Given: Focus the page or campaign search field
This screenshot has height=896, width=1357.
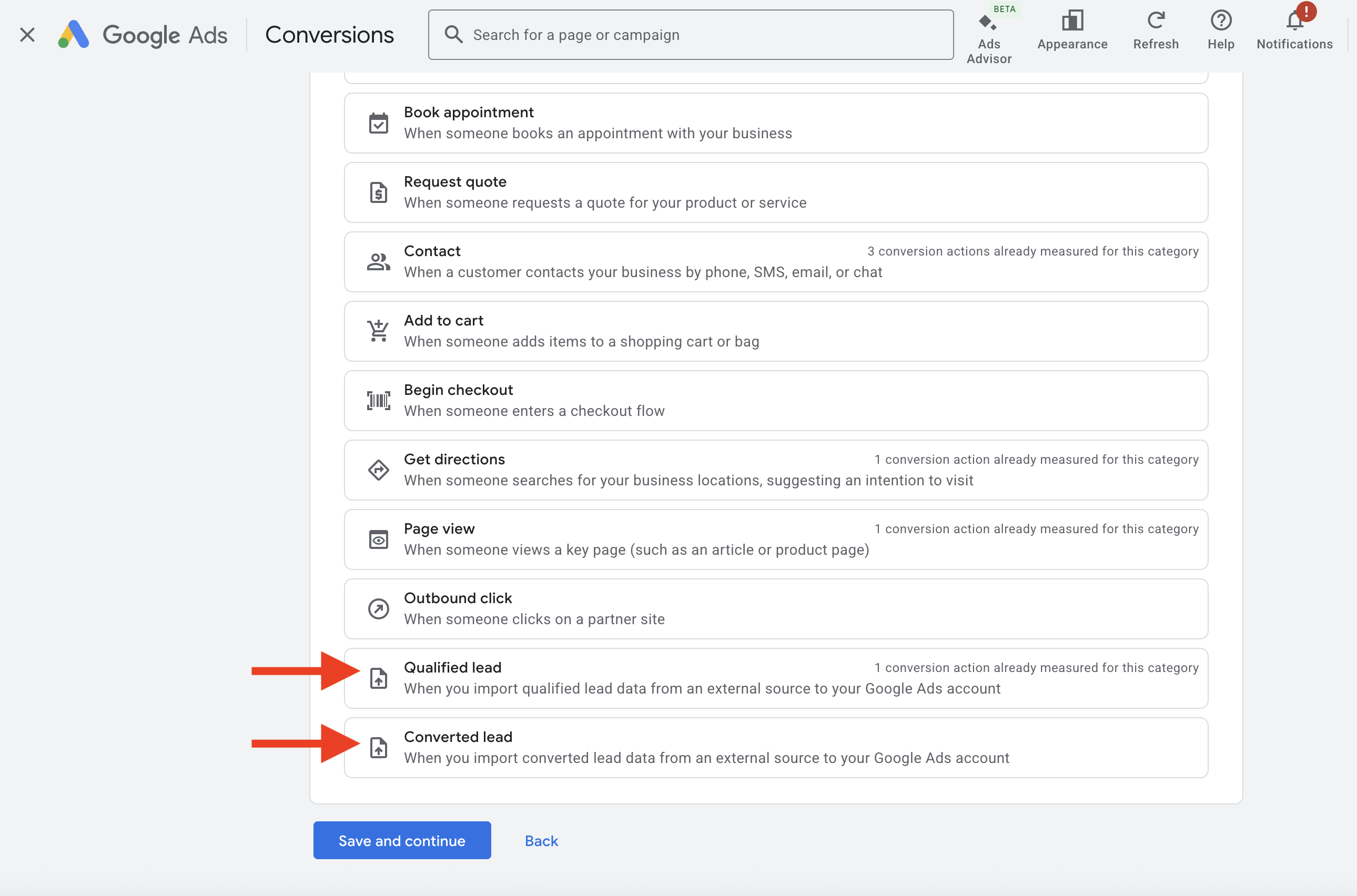Looking at the screenshot, I should pos(690,35).
